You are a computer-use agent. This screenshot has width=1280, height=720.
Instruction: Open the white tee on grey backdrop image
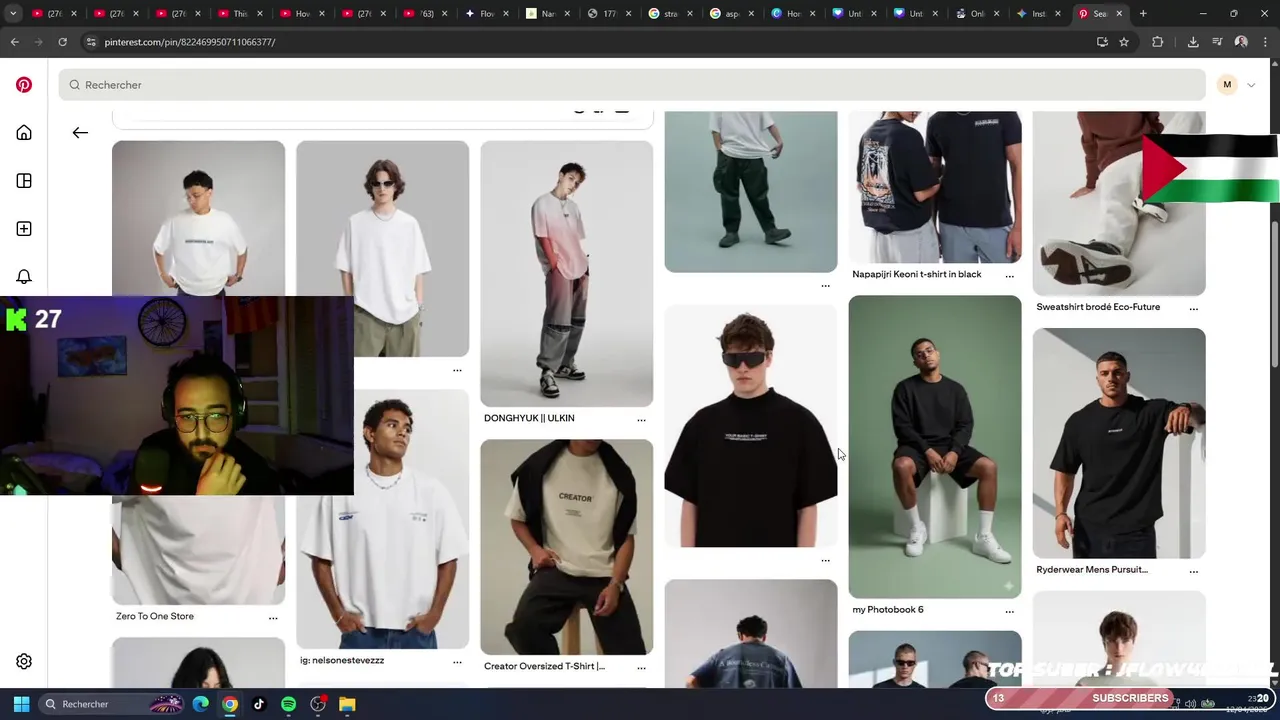[x=198, y=218]
